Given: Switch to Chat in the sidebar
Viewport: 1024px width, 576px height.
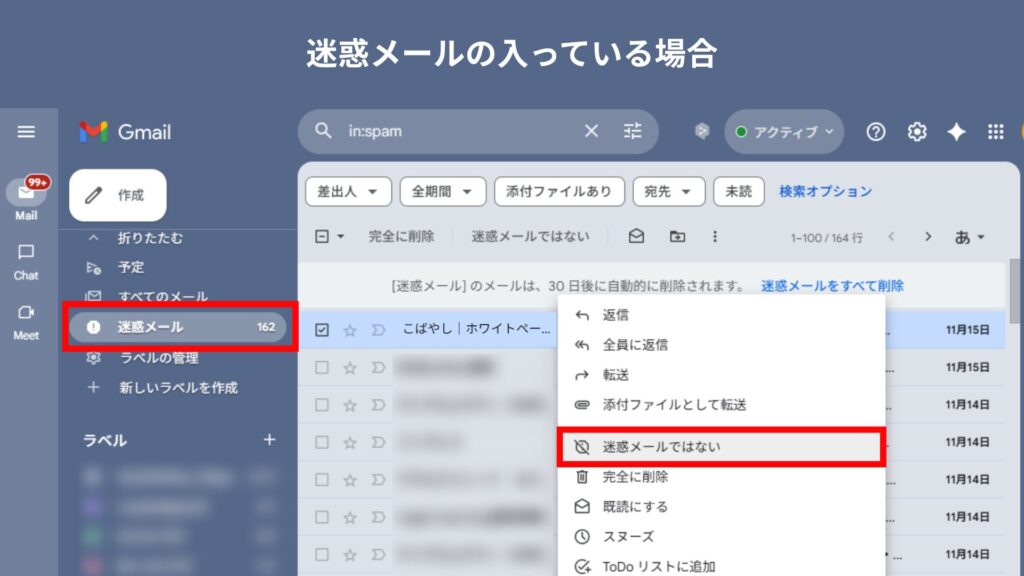Looking at the screenshot, I should [x=27, y=261].
